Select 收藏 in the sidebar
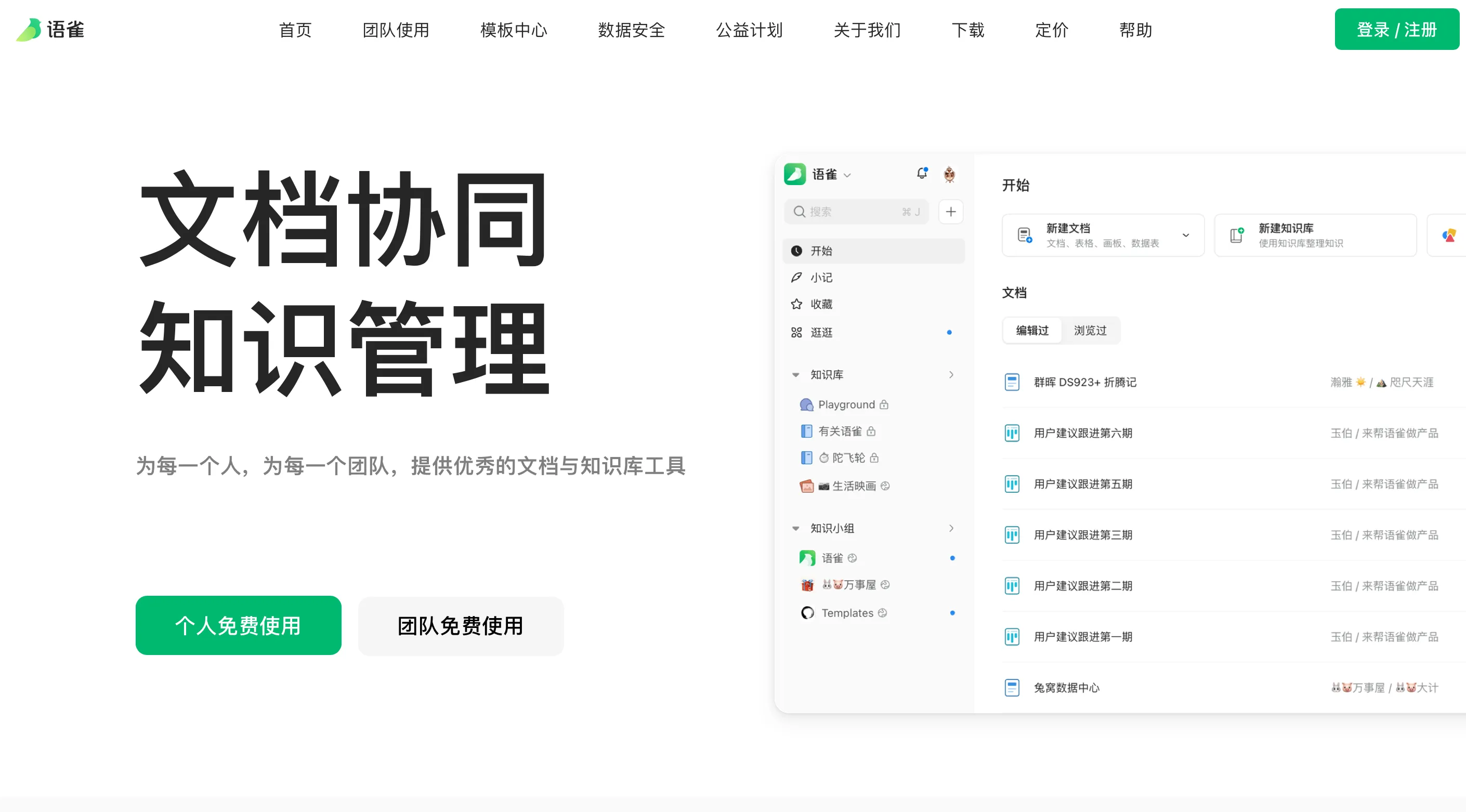Image resolution: width=1466 pixels, height=812 pixels. [x=873, y=305]
